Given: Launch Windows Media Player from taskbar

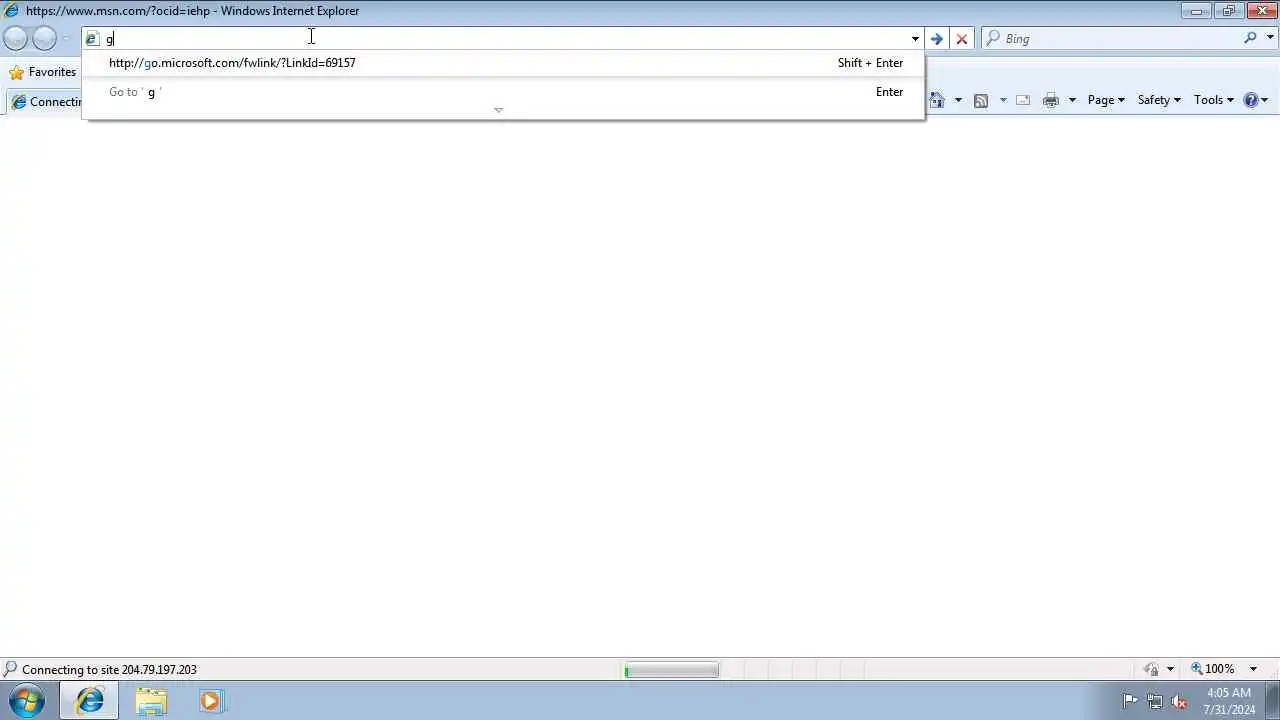Looking at the screenshot, I should coord(210,701).
